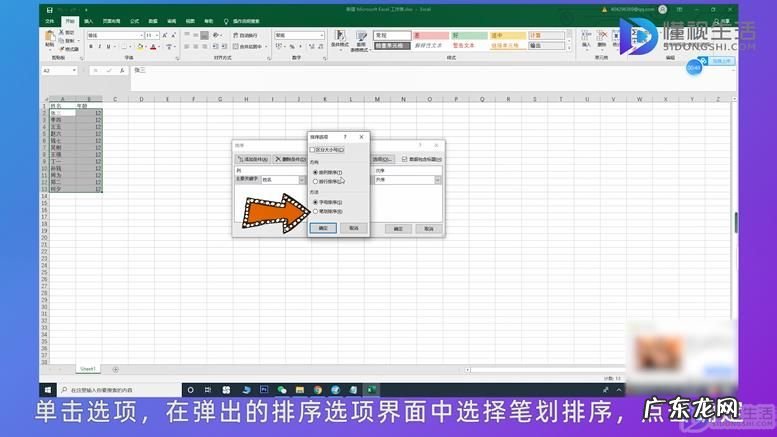Click the Copy icon
Viewport: 777px width, 437px height.
point(62,41)
